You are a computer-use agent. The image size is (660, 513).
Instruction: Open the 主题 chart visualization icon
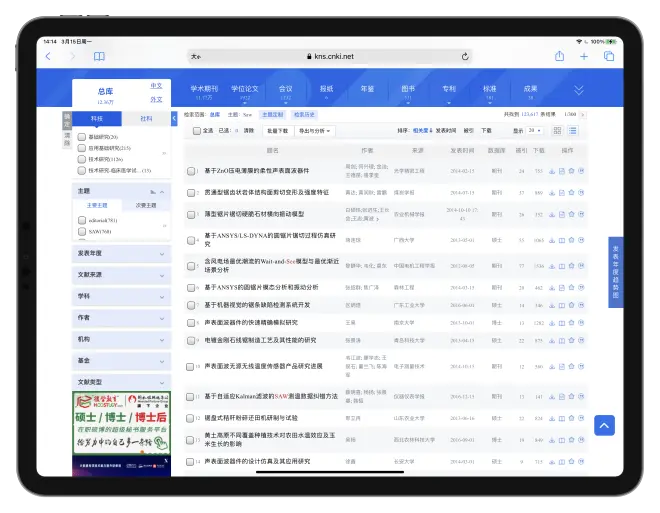pyautogui.click(x=152, y=192)
